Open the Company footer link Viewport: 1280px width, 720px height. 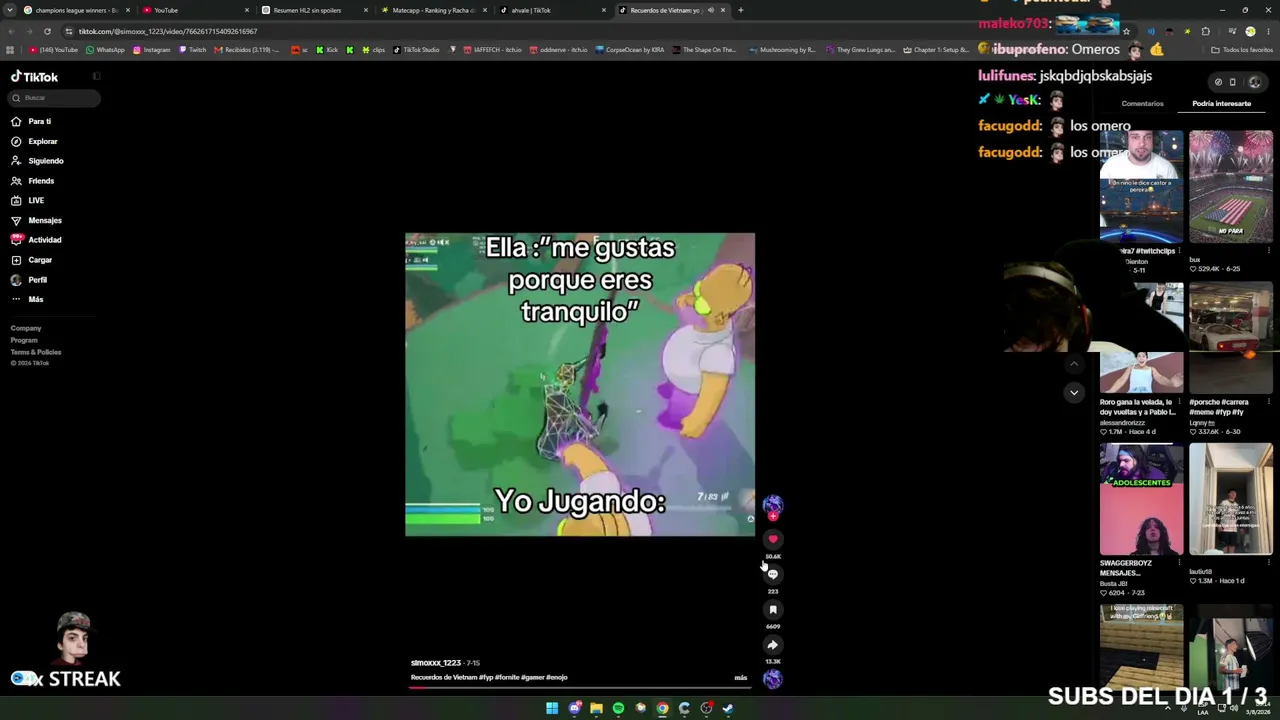pyautogui.click(x=26, y=328)
